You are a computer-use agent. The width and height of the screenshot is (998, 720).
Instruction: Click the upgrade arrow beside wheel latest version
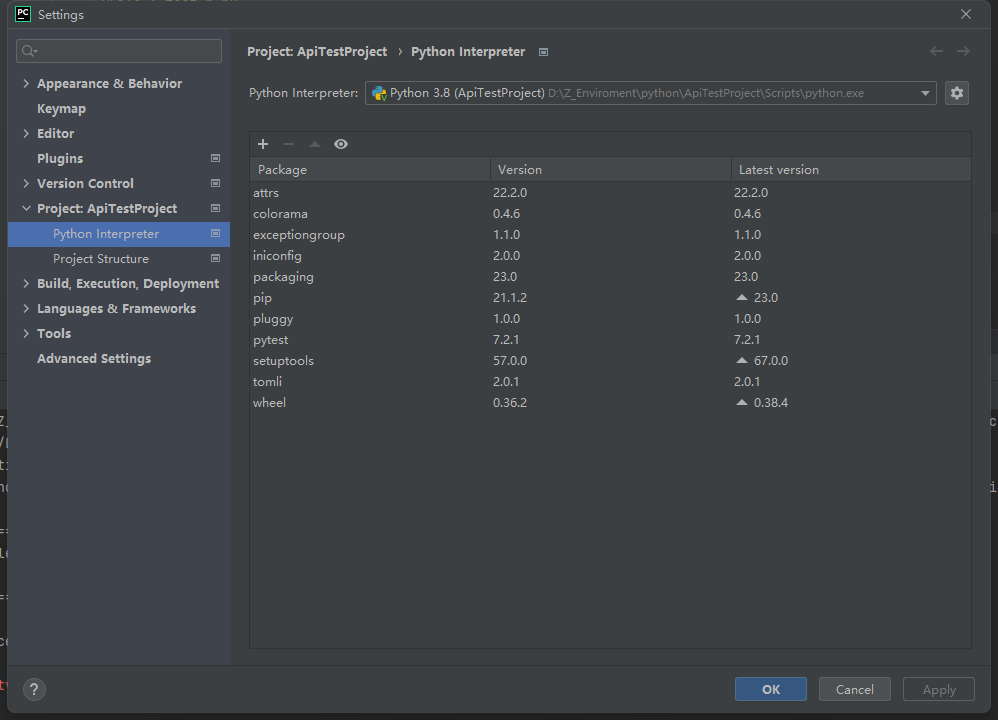pyautogui.click(x=741, y=402)
